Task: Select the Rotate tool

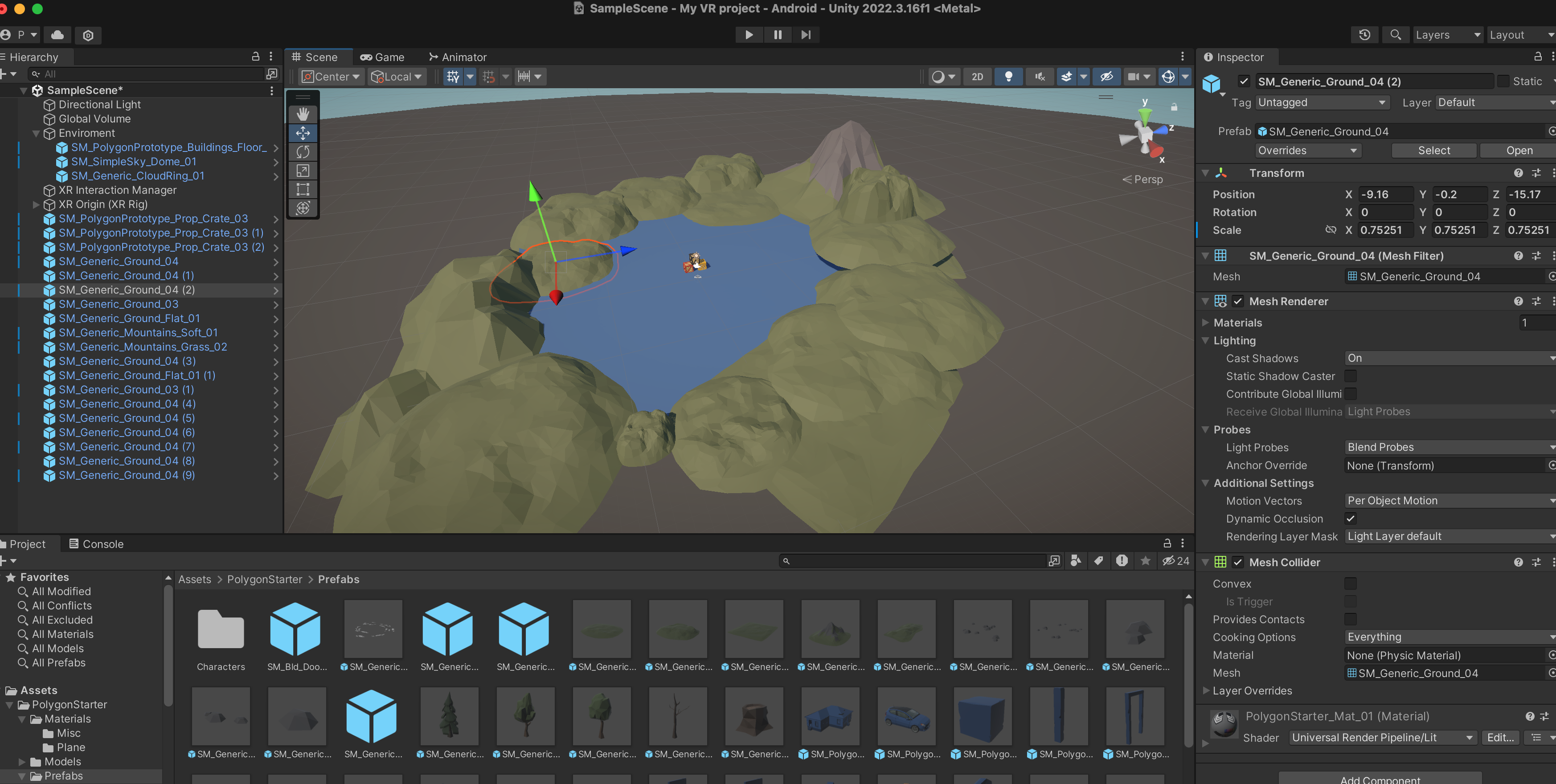Action: pyautogui.click(x=303, y=151)
